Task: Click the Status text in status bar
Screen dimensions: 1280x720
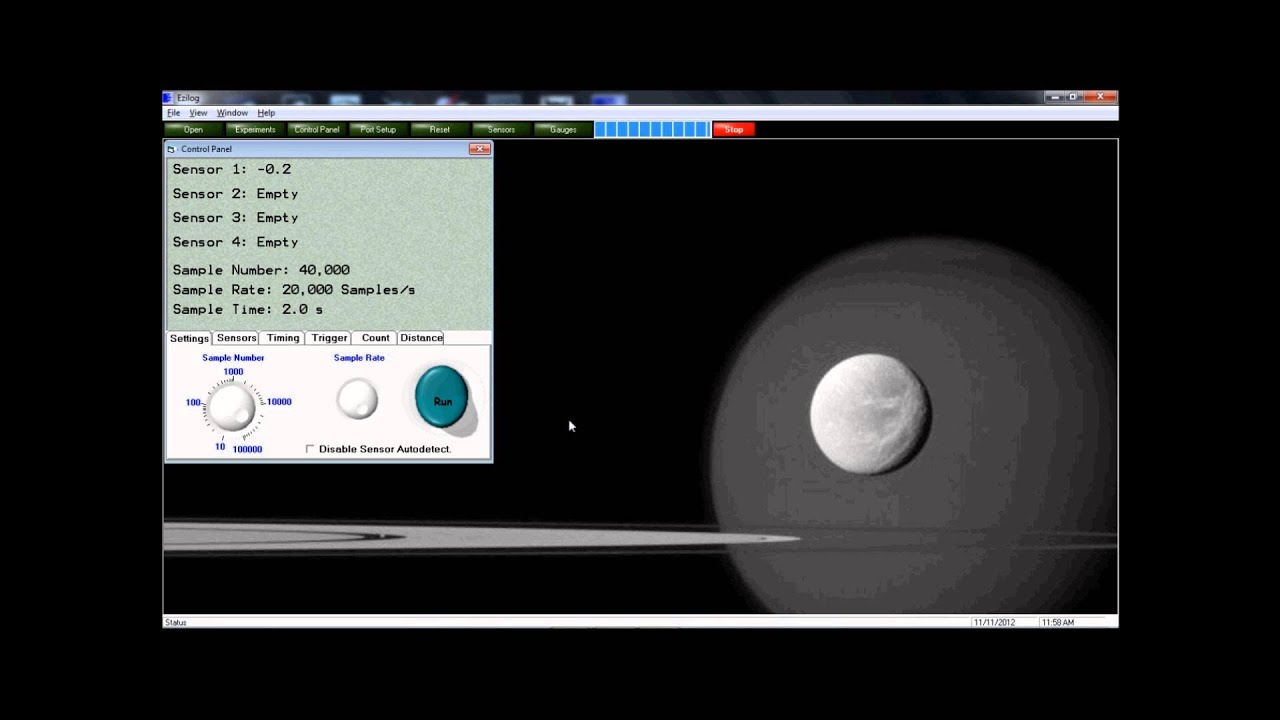Action: pos(176,622)
